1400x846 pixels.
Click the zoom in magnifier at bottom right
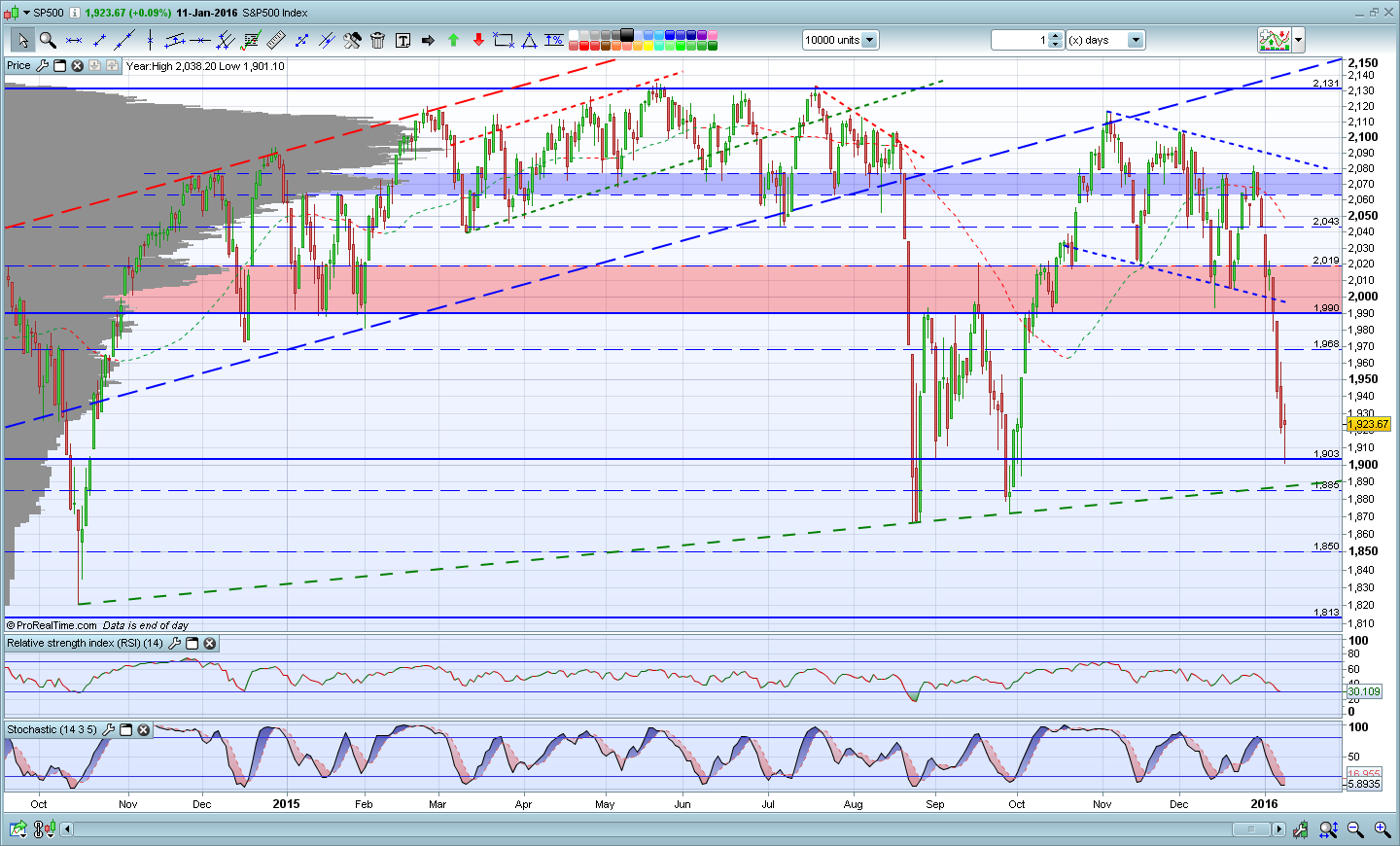coord(1382,829)
